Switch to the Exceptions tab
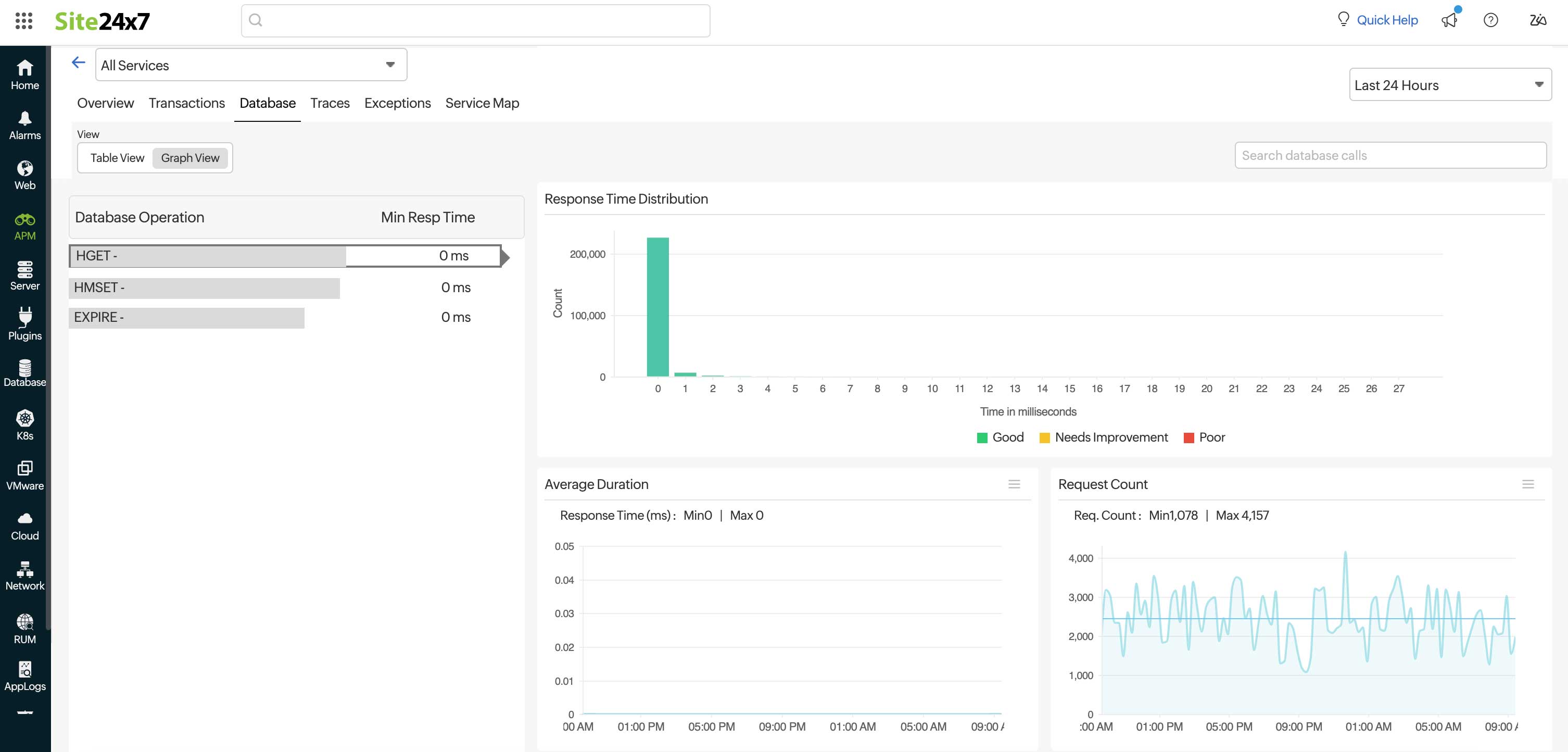Screen dimensions: 1568x752 397,103
